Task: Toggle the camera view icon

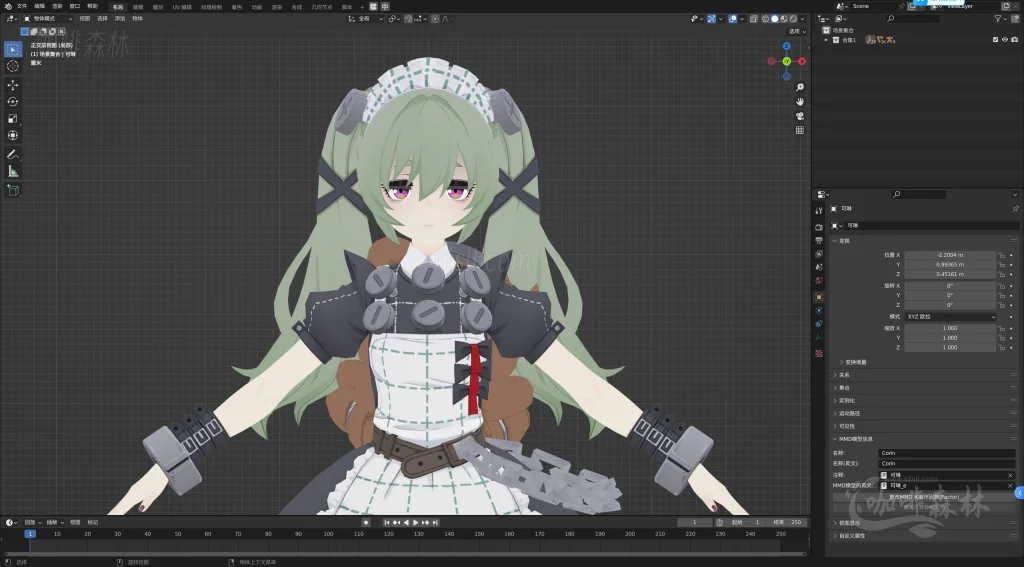Action: [799, 116]
